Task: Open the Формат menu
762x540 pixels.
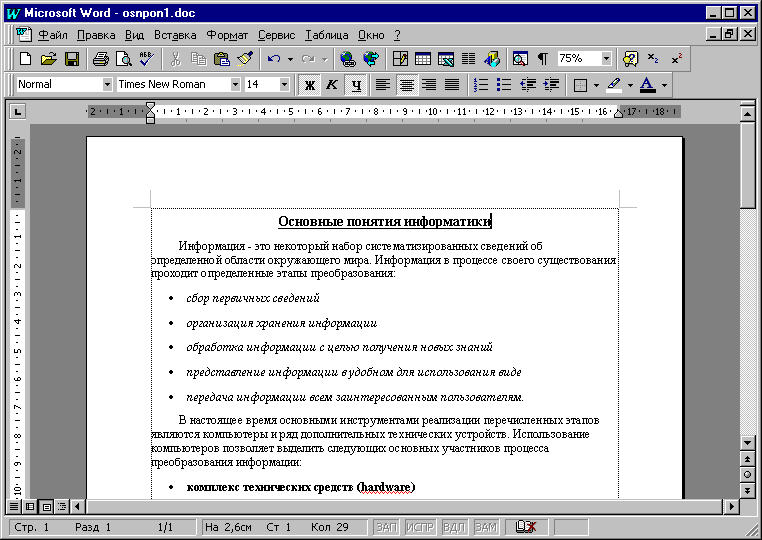Action: pos(225,35)
